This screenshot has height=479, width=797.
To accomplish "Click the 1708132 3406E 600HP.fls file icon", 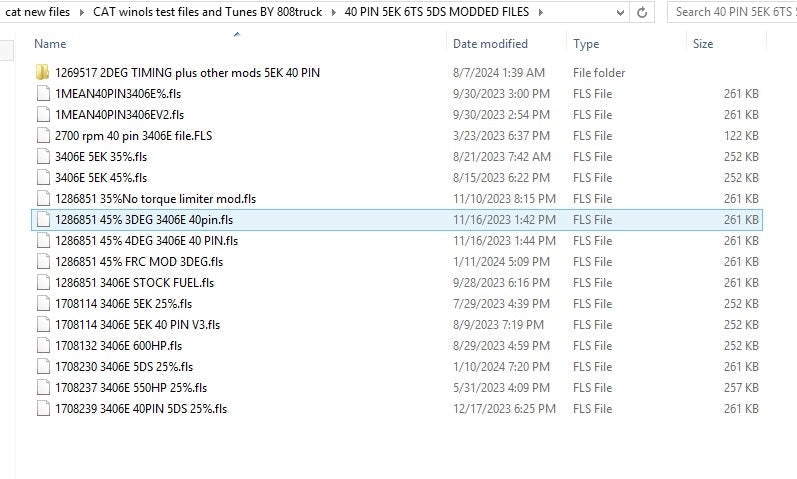I will pos(42,346).
